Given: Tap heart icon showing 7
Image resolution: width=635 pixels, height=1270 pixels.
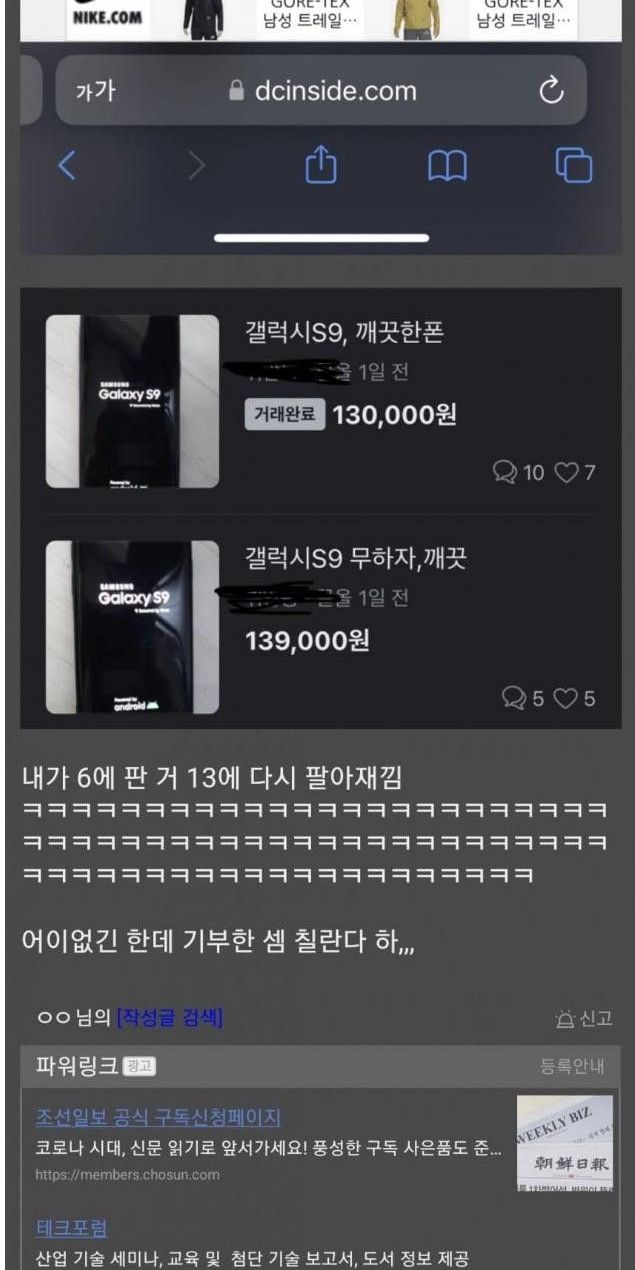Looking at the screenshot, I should 566,472.
